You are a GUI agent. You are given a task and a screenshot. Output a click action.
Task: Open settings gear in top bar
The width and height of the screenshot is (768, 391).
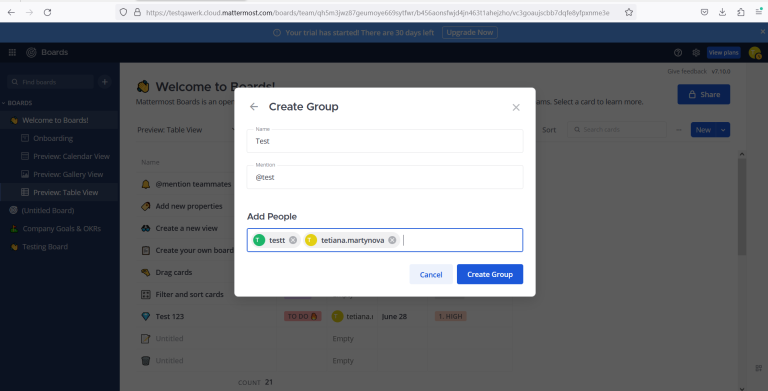[696, 52]
